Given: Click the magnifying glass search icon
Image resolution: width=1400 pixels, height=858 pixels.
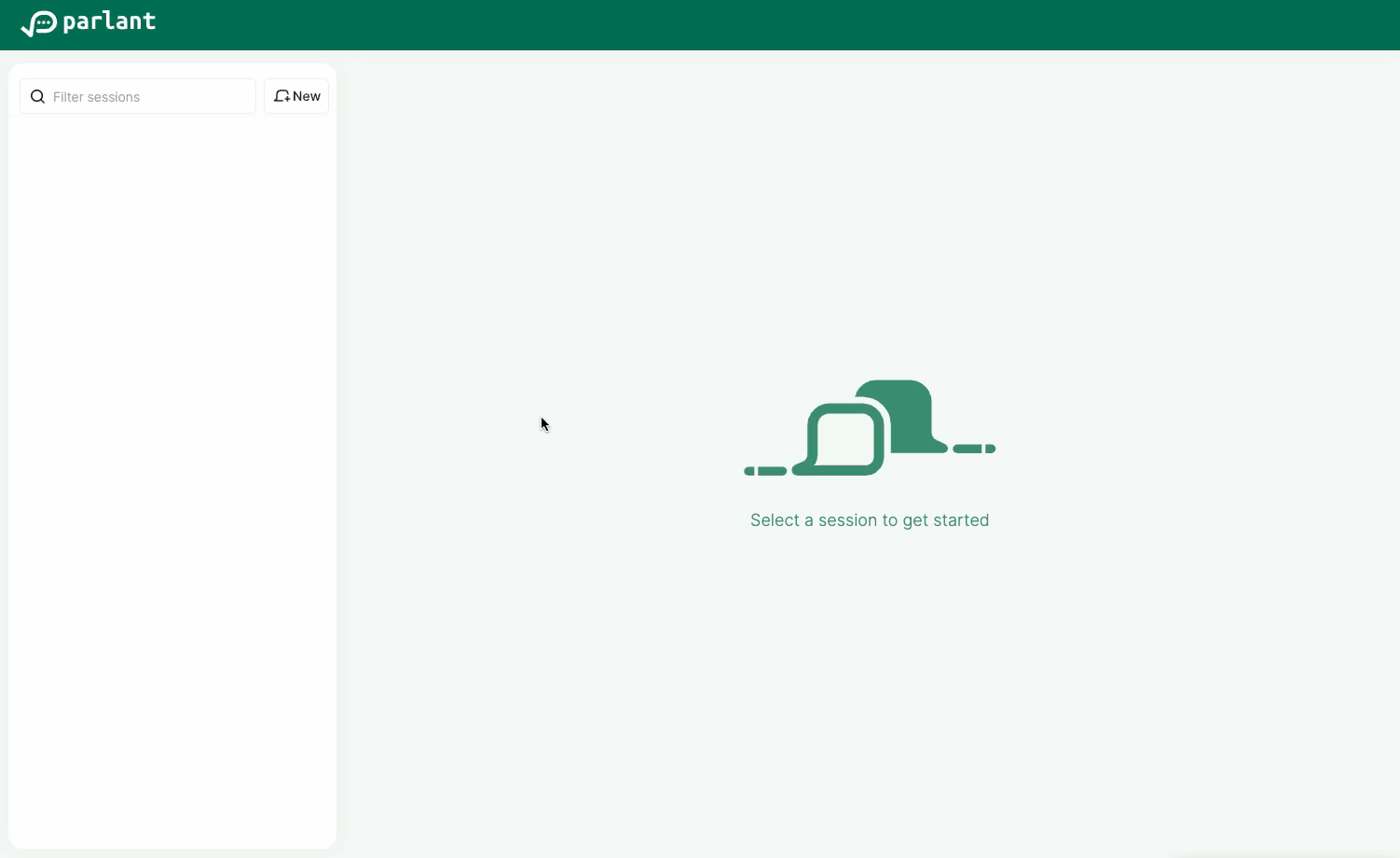Looking at the screenshot, I should point(38,97).
